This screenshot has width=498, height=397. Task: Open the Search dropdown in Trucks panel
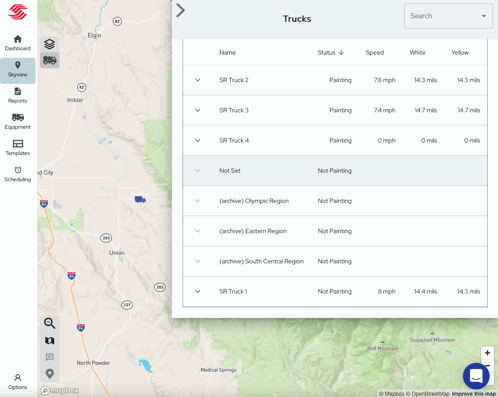(448, 16)
